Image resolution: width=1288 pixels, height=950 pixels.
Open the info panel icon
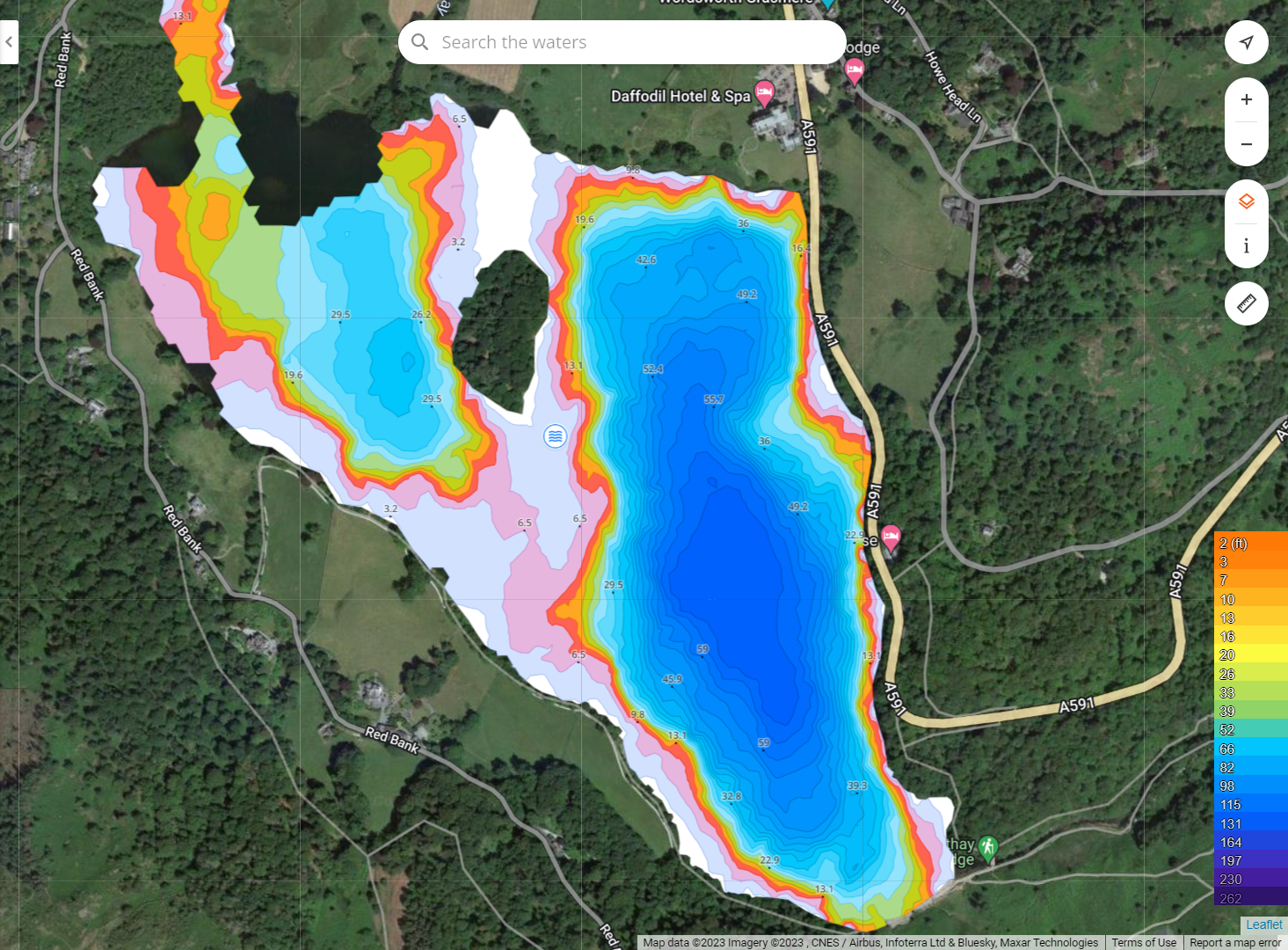click(x=1246, y=246)
